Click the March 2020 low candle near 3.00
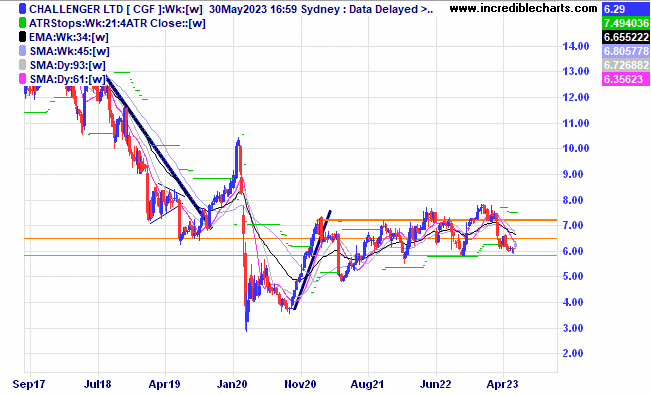The height and width of the screenshot is (395, 651). pos(247,316)
